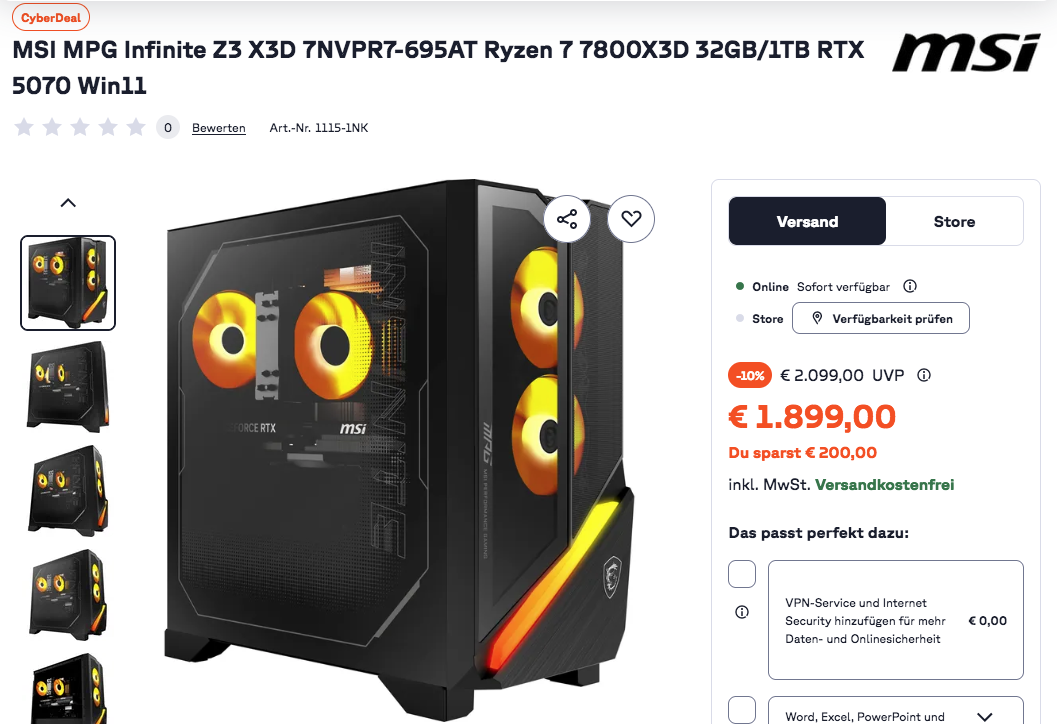
Task: Add product to wishlist with heart icon
Action: coord(631,218)
